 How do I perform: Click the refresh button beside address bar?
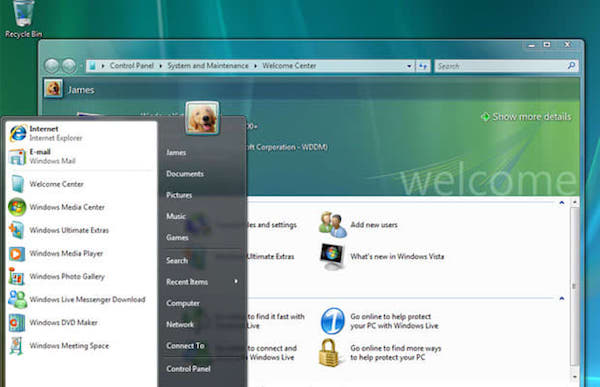tap(422, 66)
